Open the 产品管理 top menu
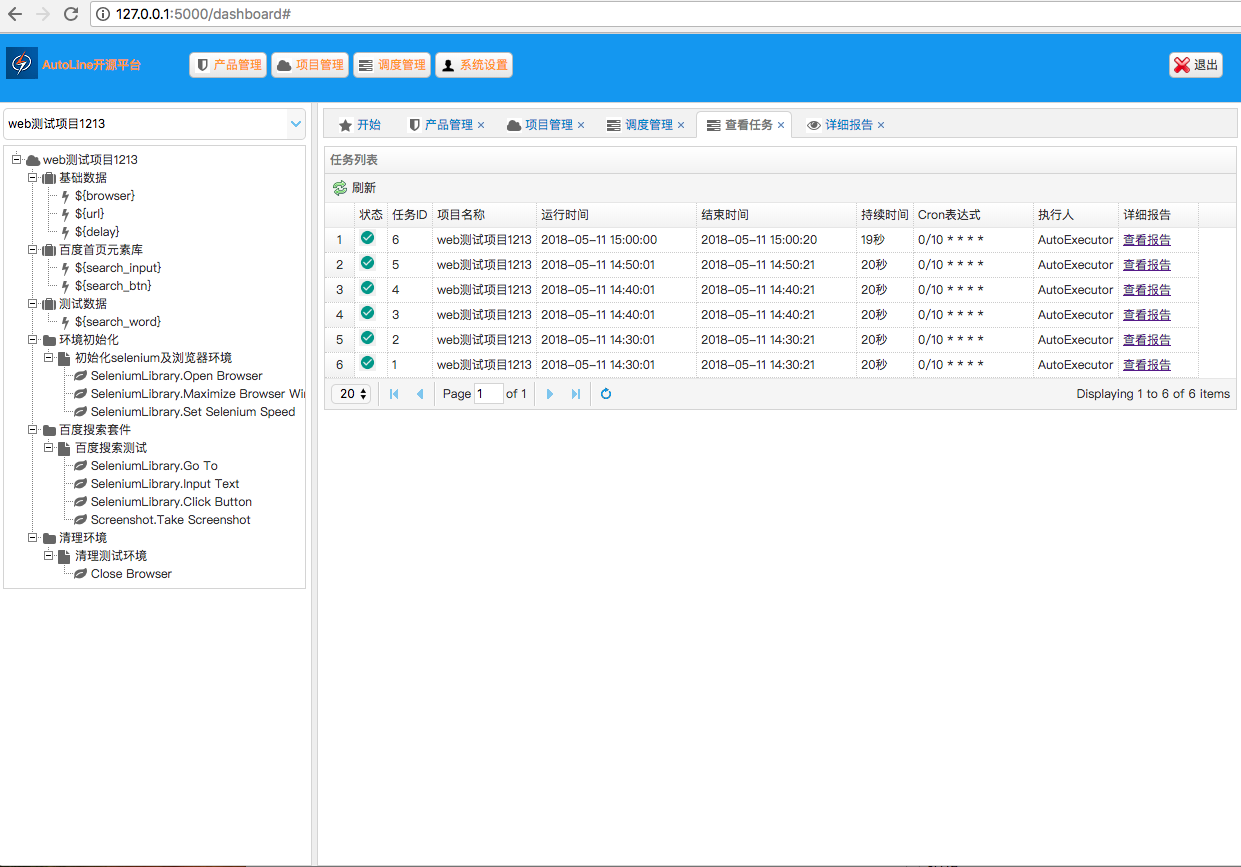This screenshot has height=867, width=1241. pyautogui.click(x=228, y=65)
